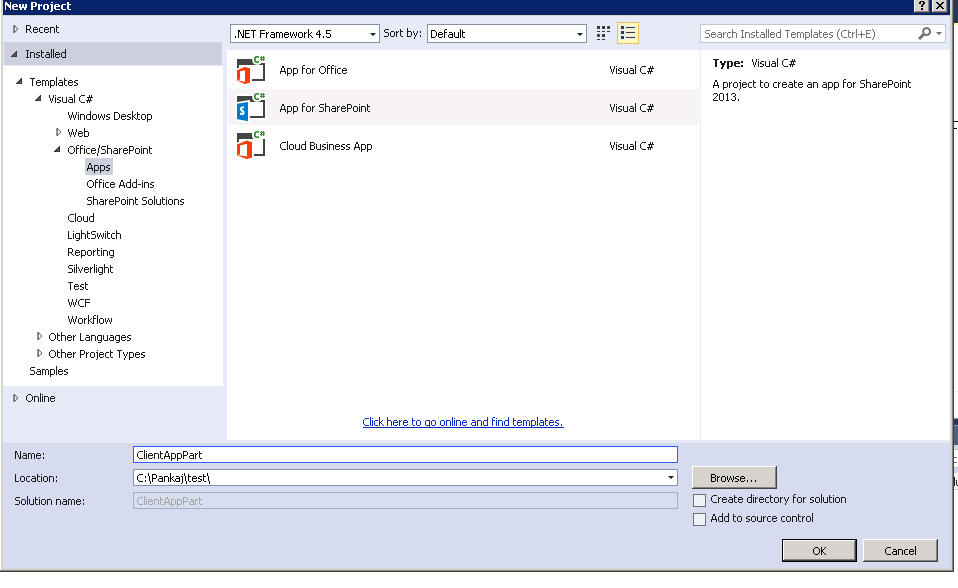Expand the Web node
958x588 pixels.
[59, 132]
